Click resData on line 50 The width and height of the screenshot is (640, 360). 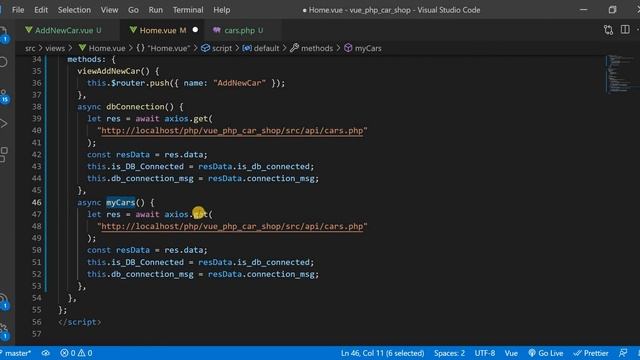(x=133, y=250)
